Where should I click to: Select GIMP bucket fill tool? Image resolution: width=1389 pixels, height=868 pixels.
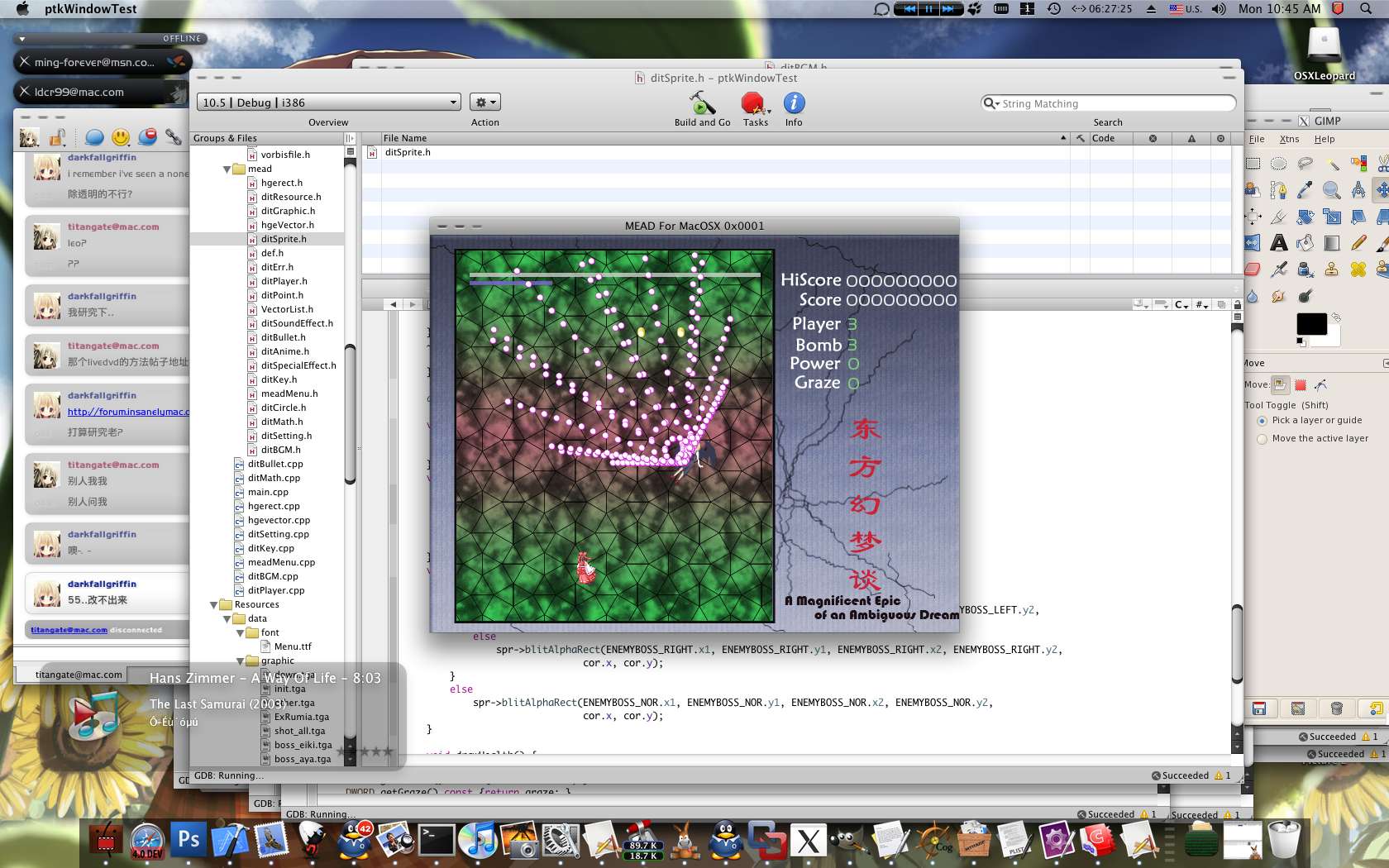[1305, 243]
